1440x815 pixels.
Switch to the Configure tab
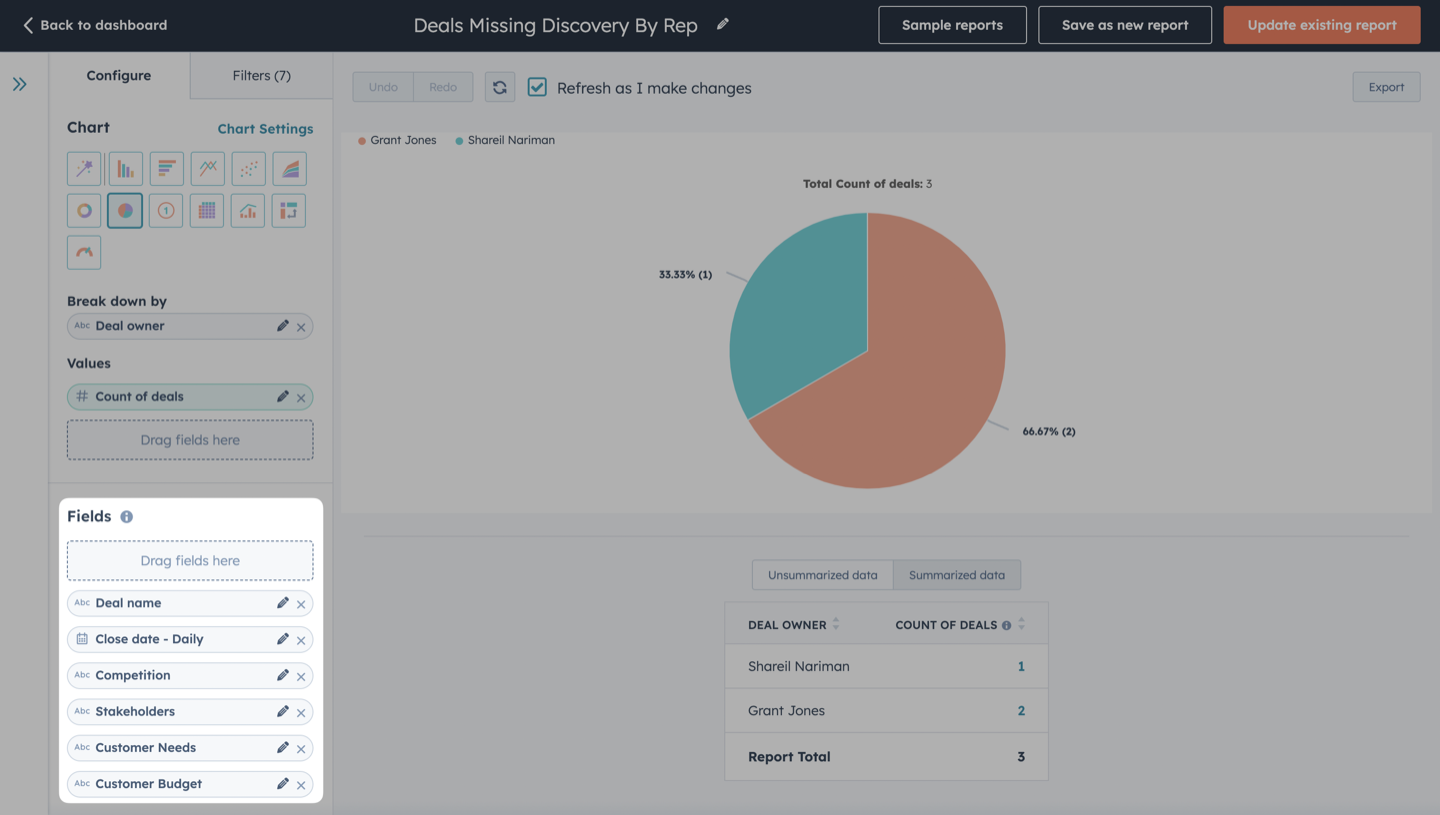(x=119, y=75)
